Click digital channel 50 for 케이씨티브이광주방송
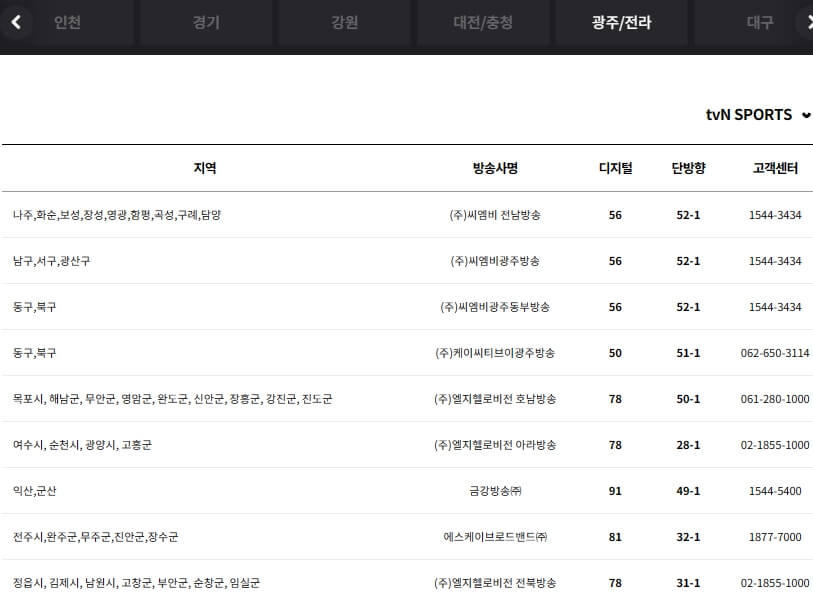The image size is (813, 605). (x=615, y=353)
